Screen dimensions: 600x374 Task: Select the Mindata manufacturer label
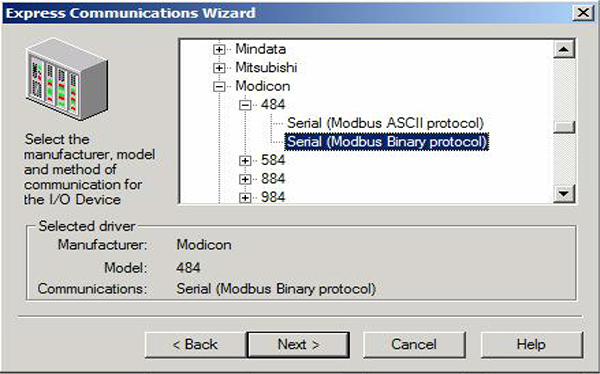260,49
